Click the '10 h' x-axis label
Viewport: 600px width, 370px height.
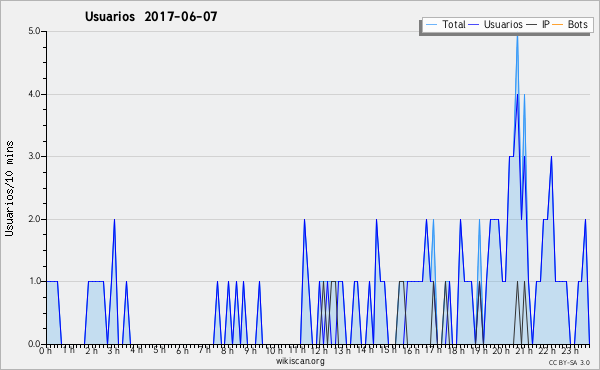pyautogui.click(x=274, y=351)
